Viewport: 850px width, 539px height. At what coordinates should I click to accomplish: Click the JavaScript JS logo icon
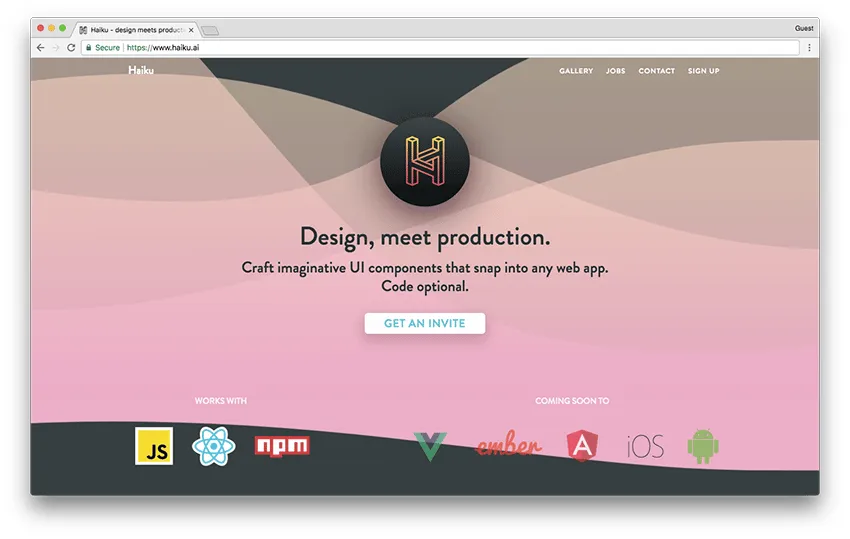[x=154, y=446]
